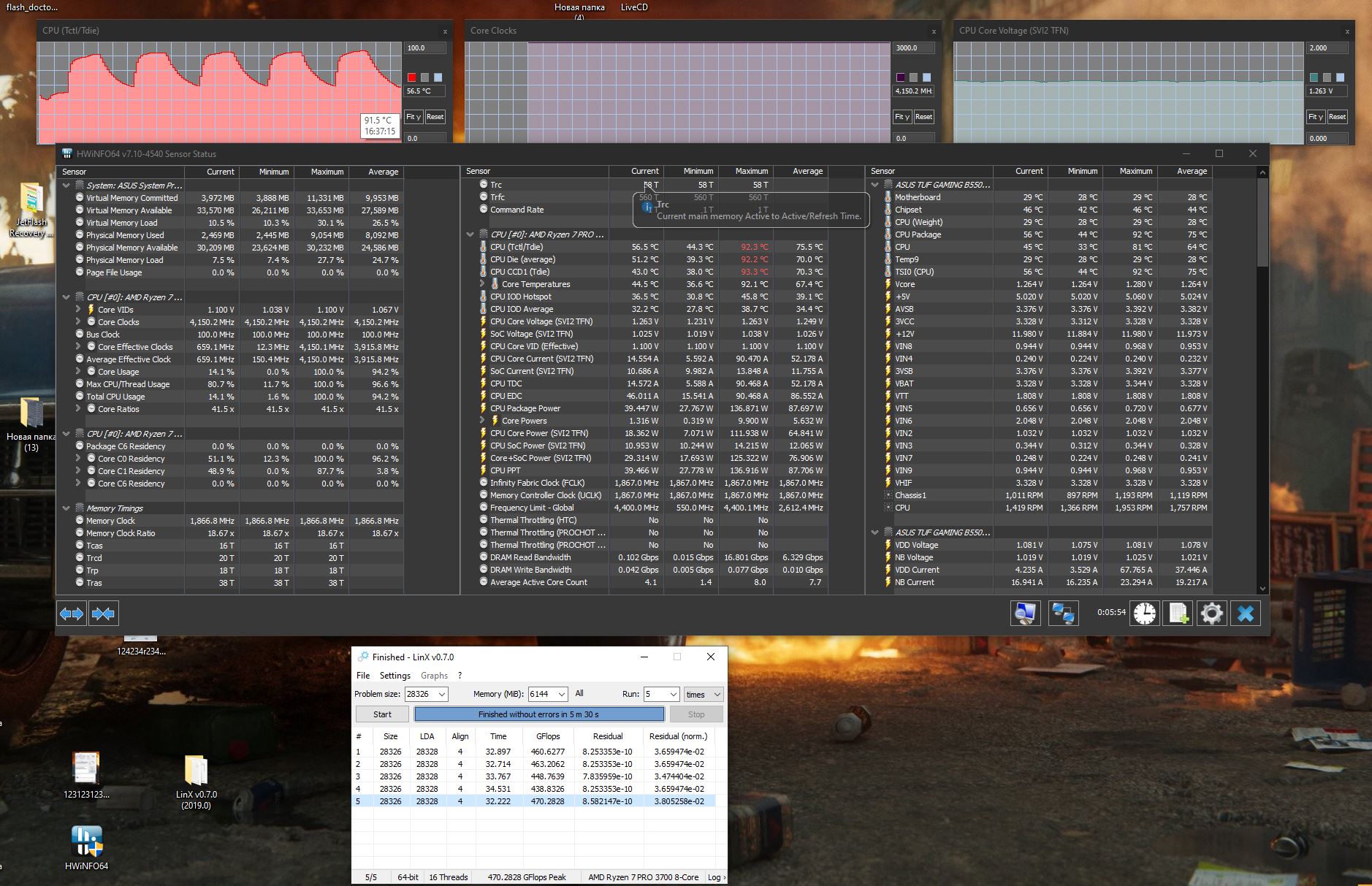Expand the Core Effective Clocks row
Screen dimensions: 1372x886
[x=78, y=347]
